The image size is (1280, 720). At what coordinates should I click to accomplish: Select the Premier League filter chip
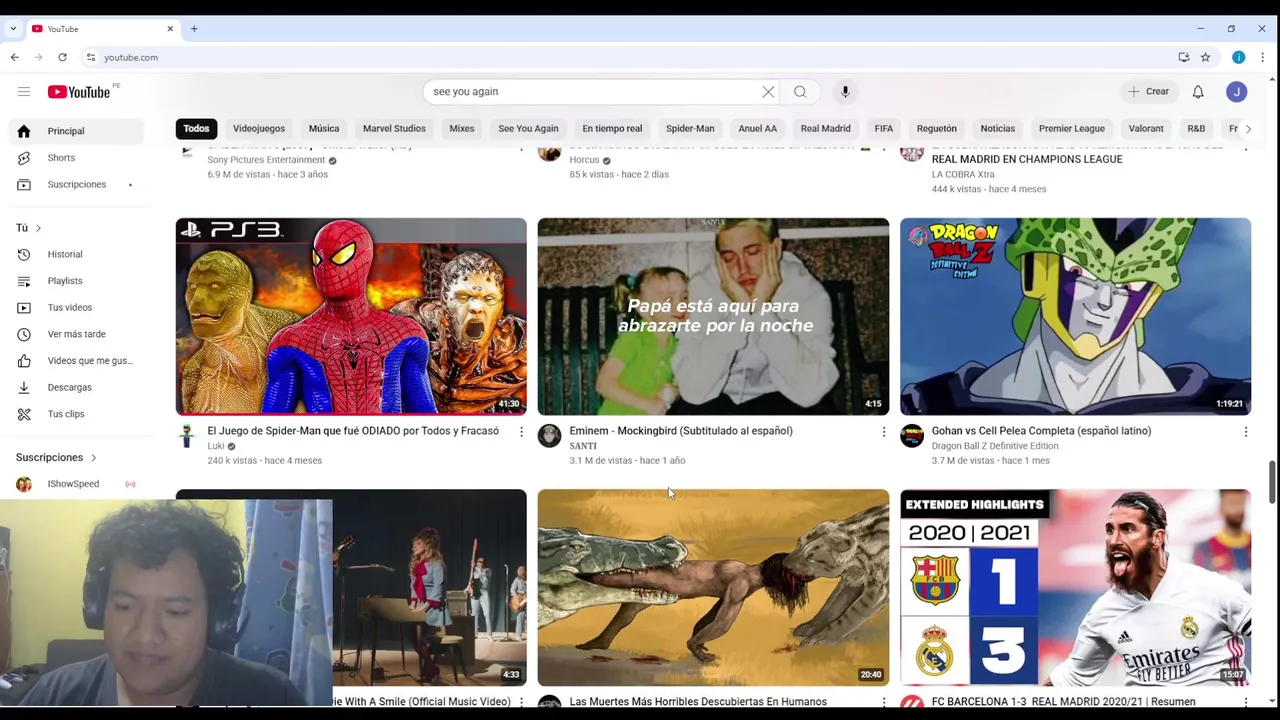pyautogui.click(x=1072, y=129)
